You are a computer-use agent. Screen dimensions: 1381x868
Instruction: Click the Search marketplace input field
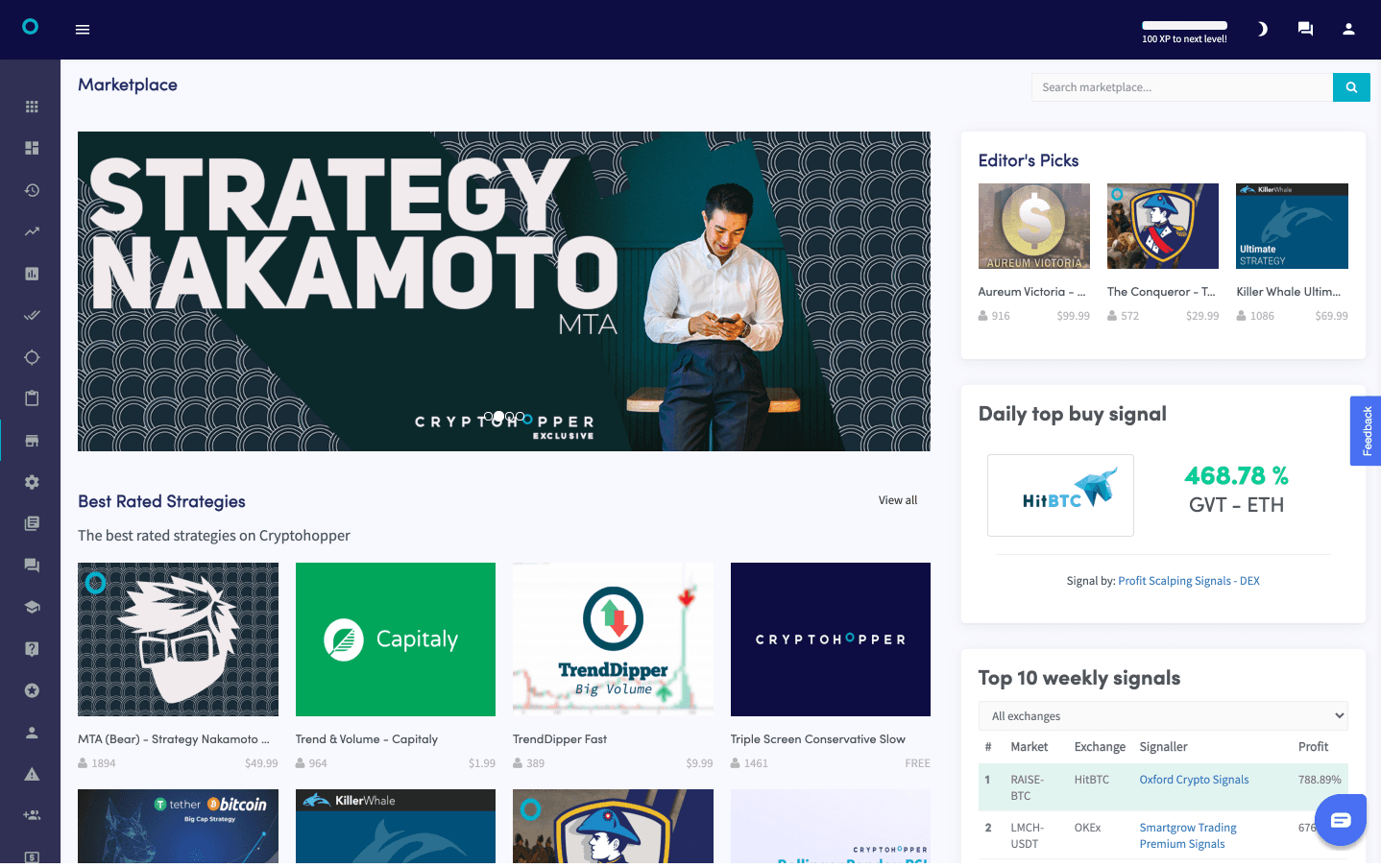pos(1182,87)
